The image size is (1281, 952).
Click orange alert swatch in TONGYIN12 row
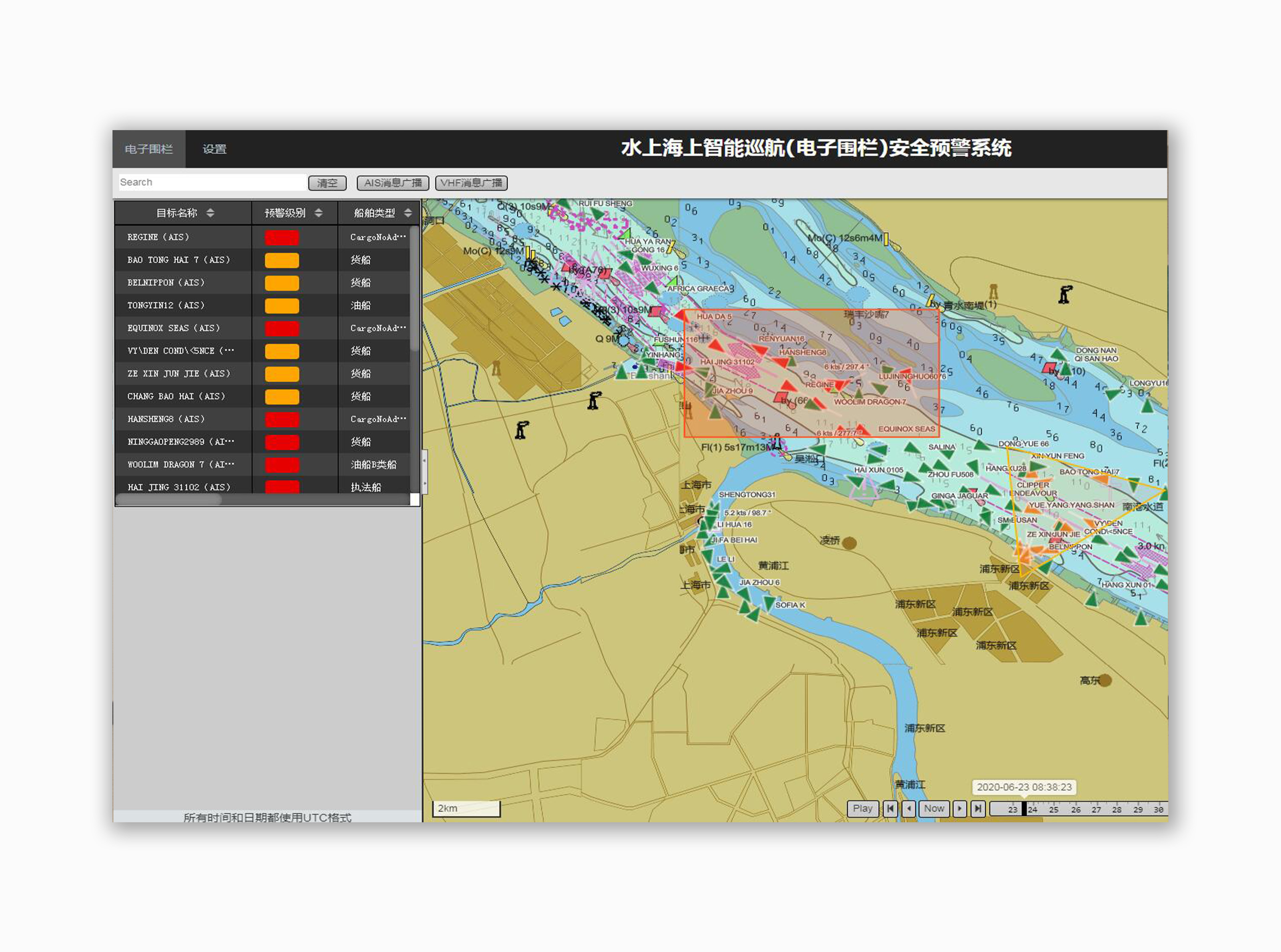(282, 305)
